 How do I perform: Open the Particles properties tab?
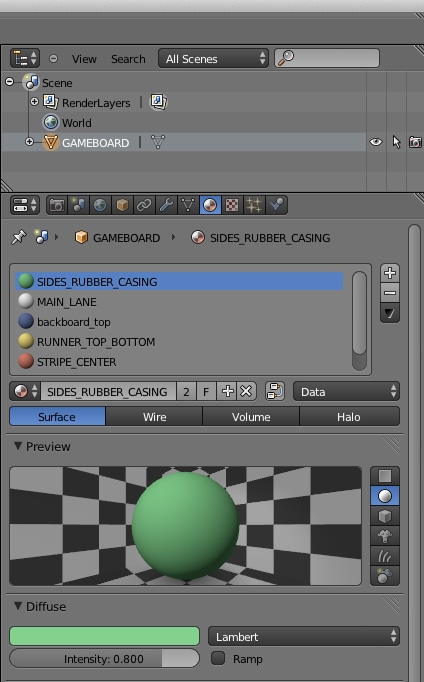(254, 205)
